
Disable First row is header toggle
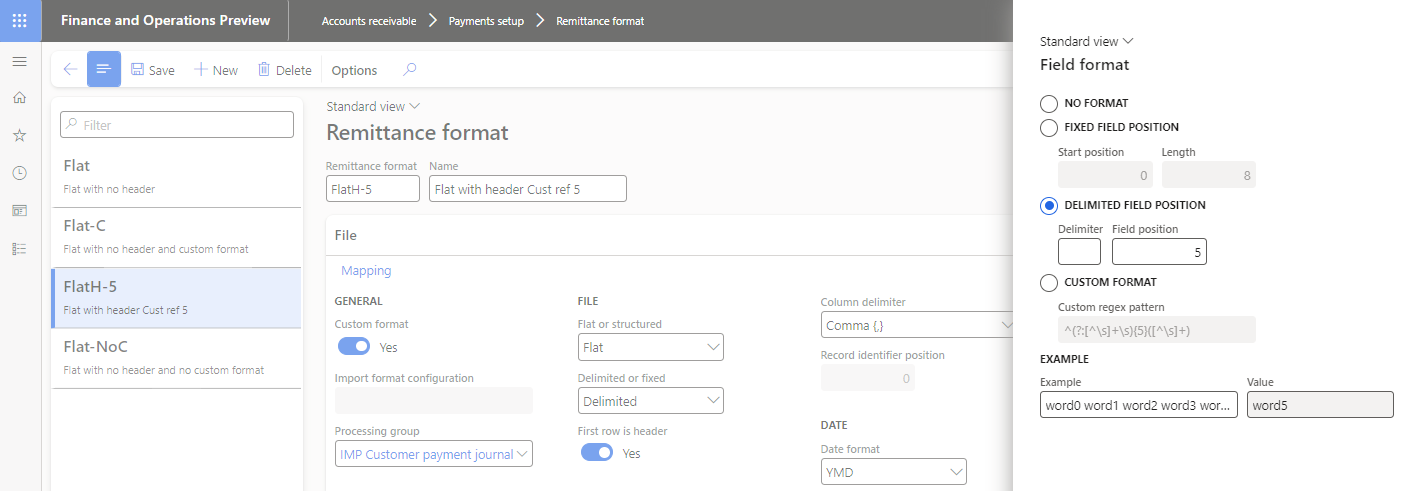(x=597, y=453)
